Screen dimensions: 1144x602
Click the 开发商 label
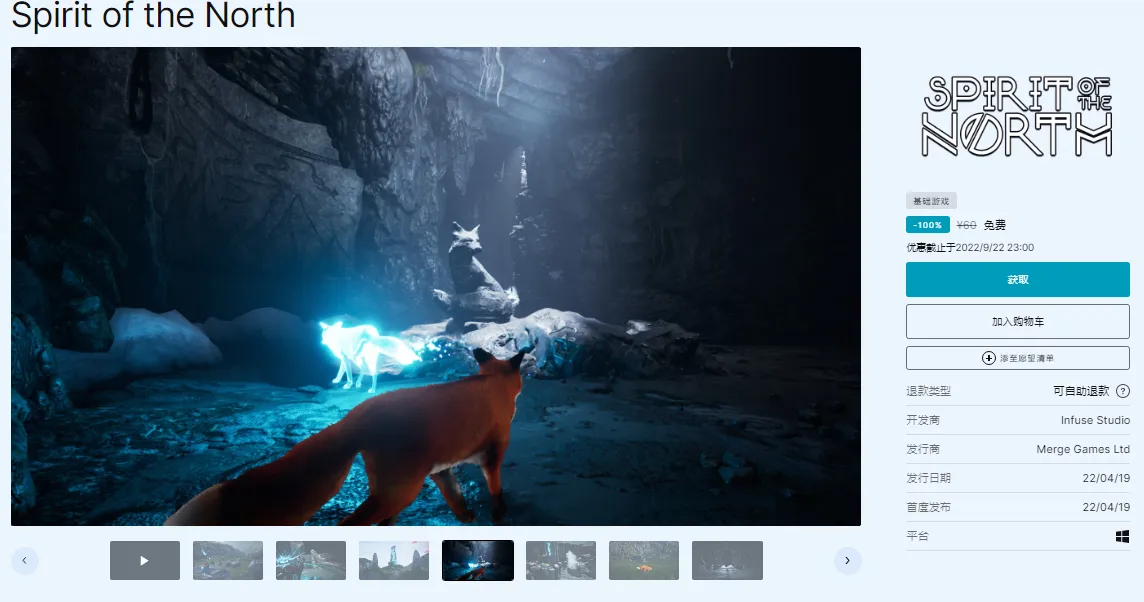point(923,420)
